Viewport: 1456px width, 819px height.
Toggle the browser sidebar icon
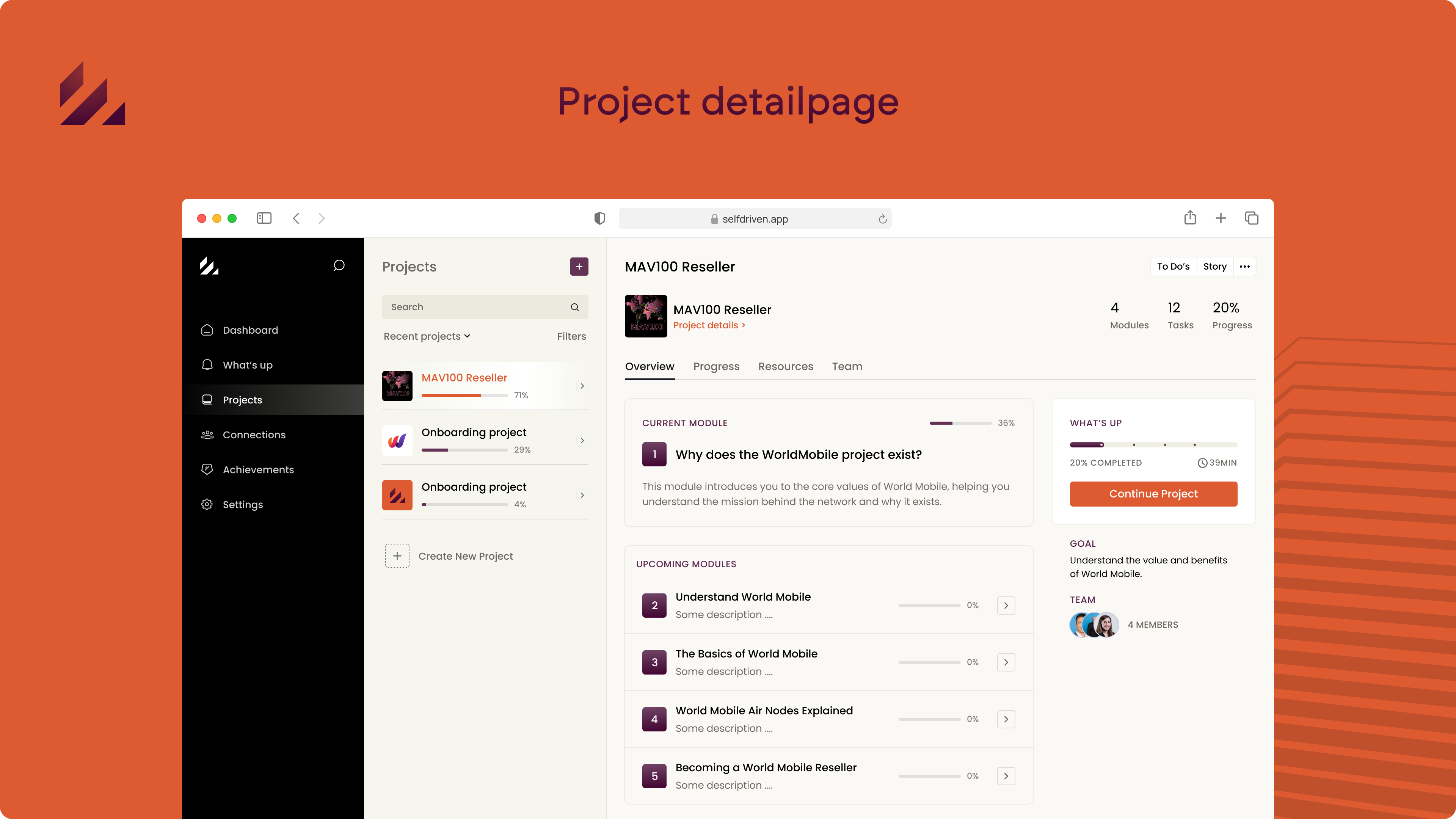[264, 218]
